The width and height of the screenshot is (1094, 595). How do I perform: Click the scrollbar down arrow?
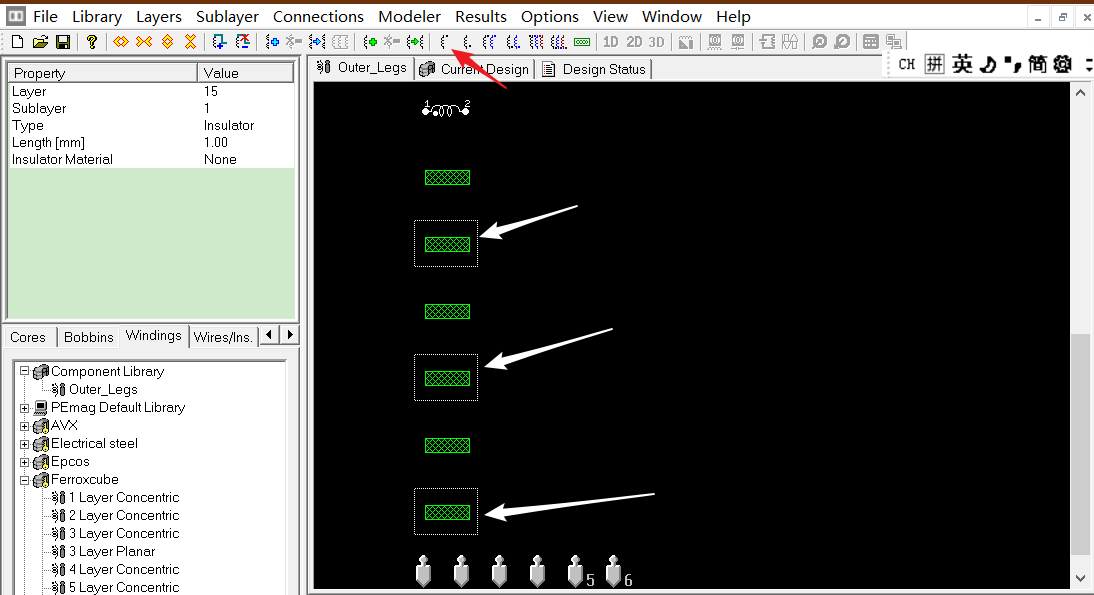coord(1081,578)
